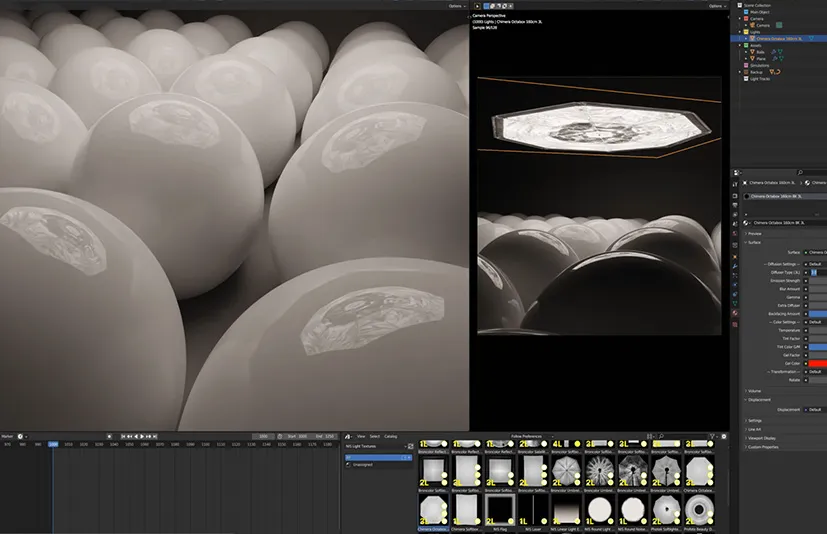Click the Start frame input field
The width and height of the screenshot is (827, 534).
297,436
